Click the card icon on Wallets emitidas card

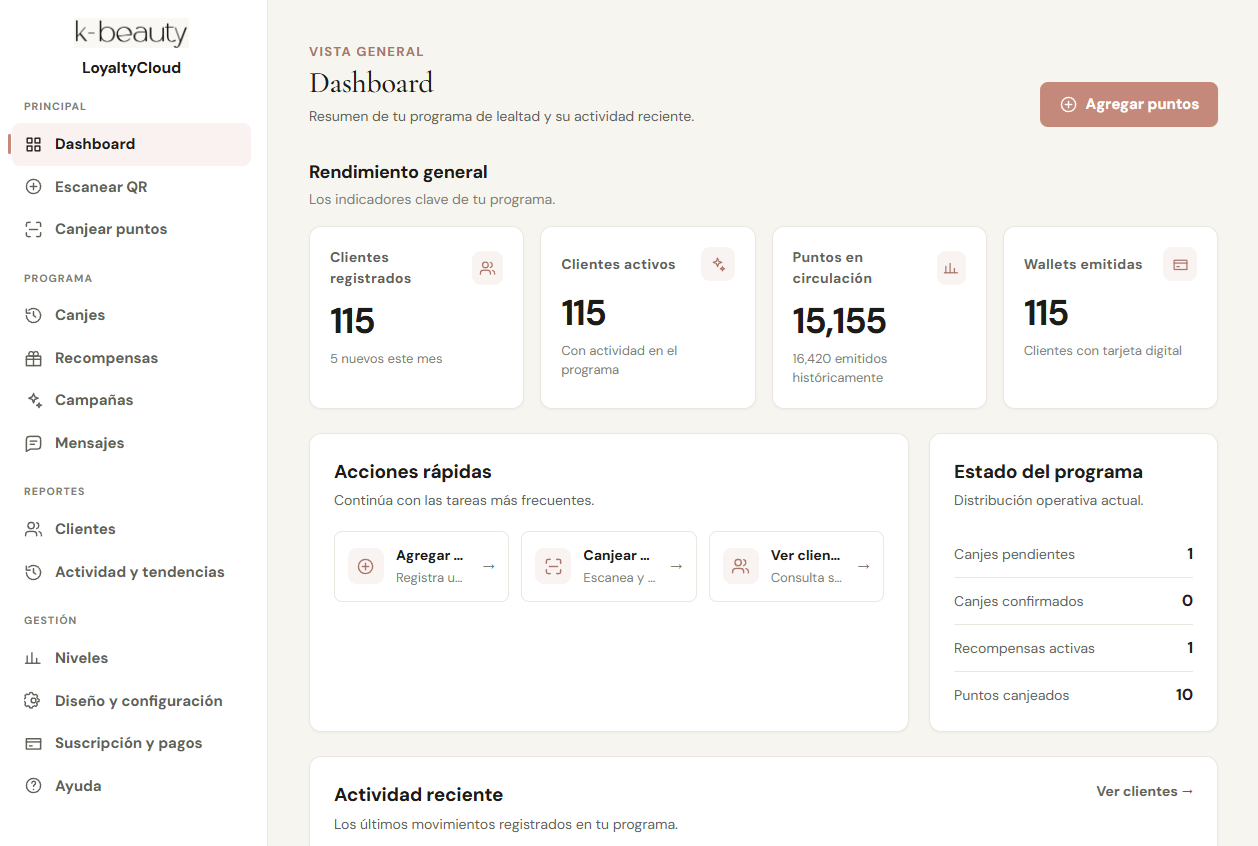click(x=1180, y=264)
